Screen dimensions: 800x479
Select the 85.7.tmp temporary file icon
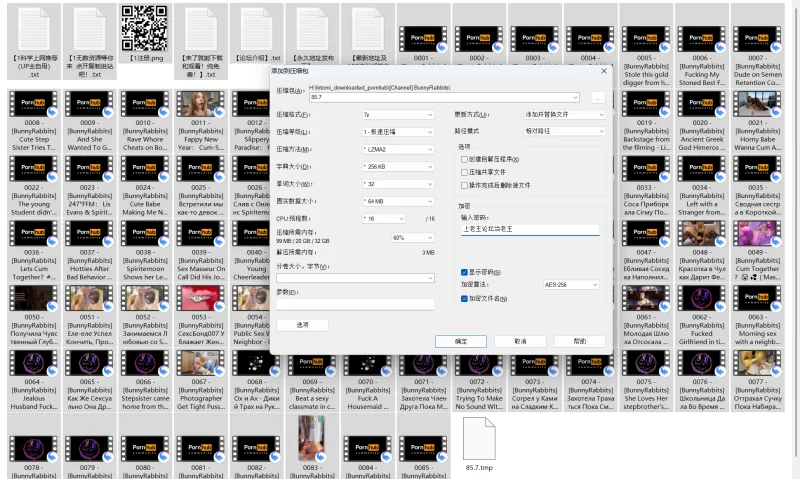[480, 437]
